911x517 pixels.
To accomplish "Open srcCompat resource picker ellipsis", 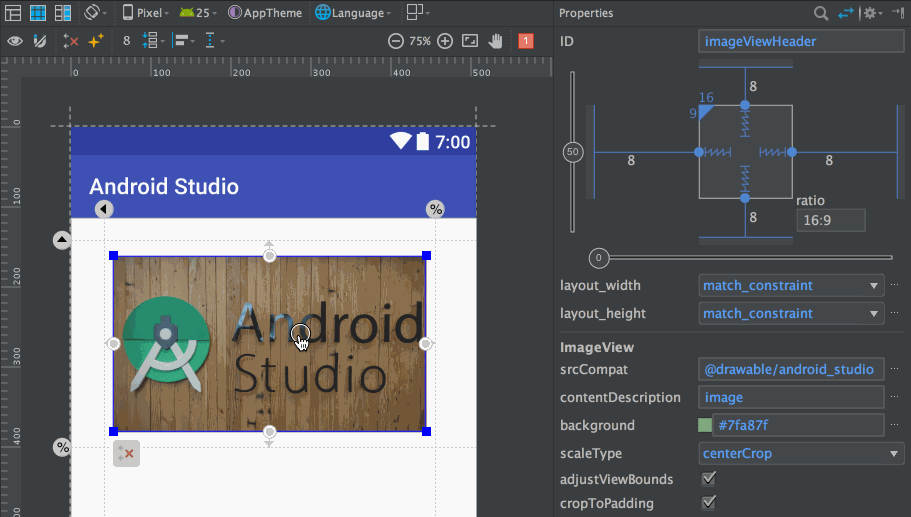I will pos(894,368).
